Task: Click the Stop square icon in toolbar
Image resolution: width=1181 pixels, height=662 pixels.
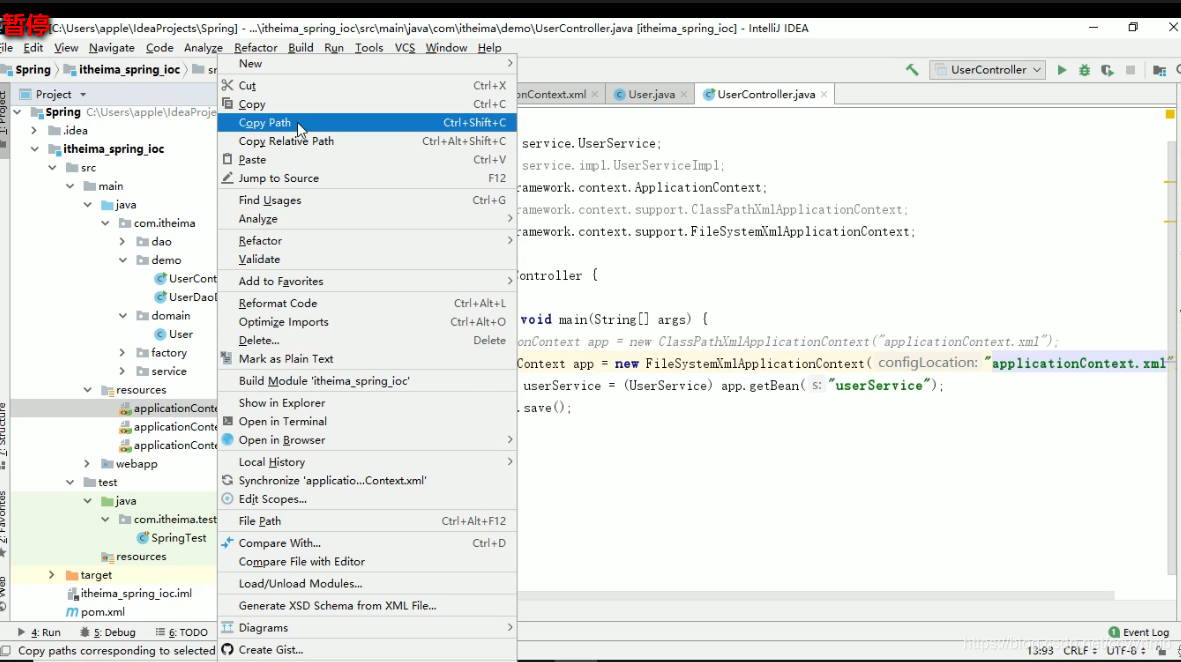Action: [1131, 70]
